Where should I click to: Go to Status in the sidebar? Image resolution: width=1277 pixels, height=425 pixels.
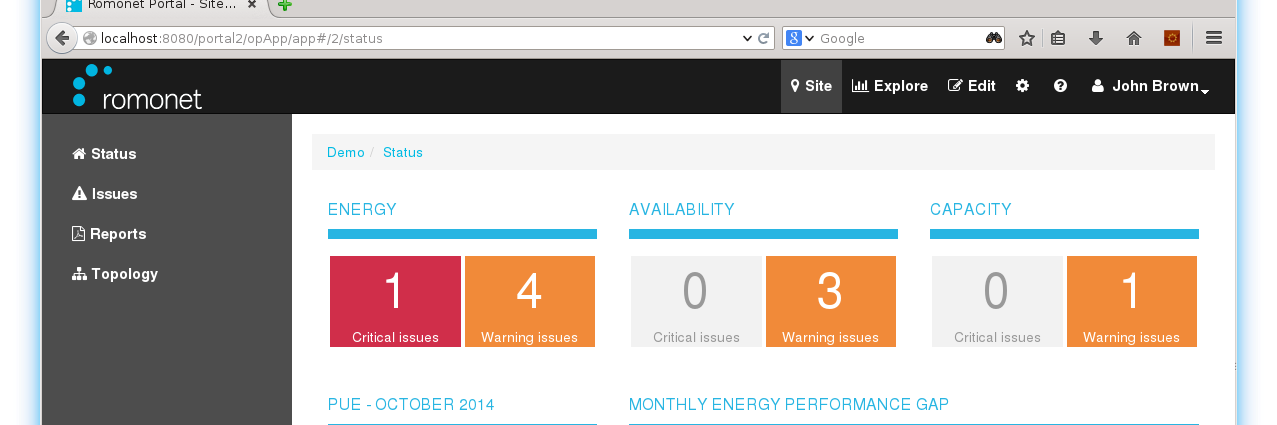104,154
